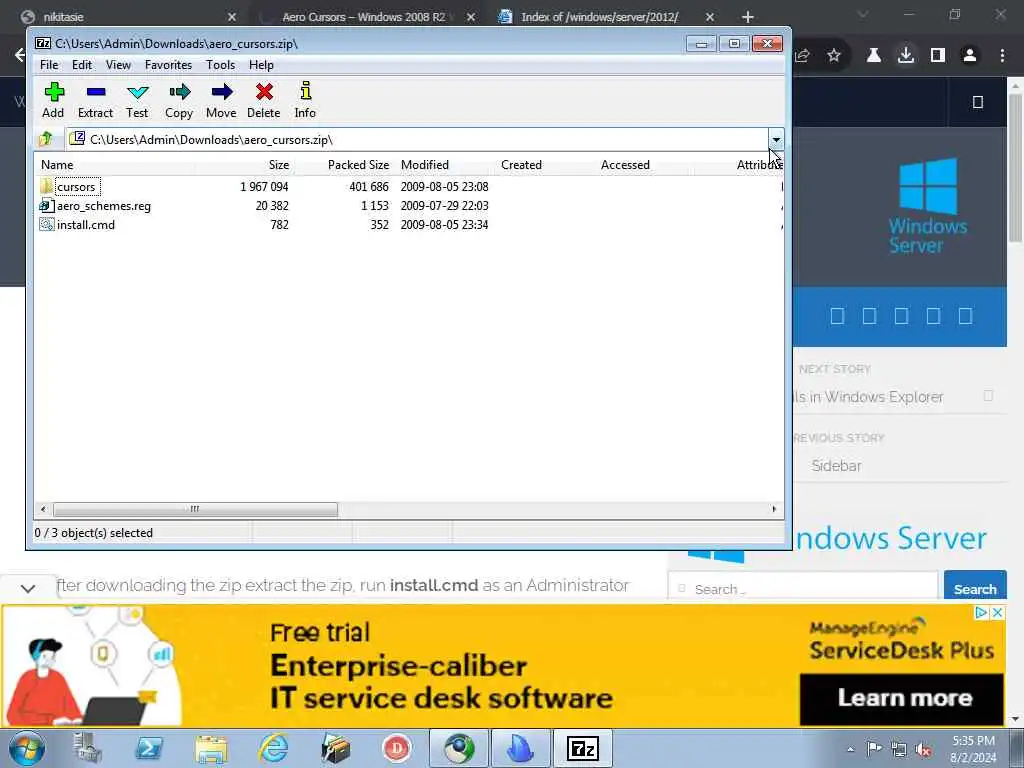
Task: Open a new browser tab
Action: [748, 17]
